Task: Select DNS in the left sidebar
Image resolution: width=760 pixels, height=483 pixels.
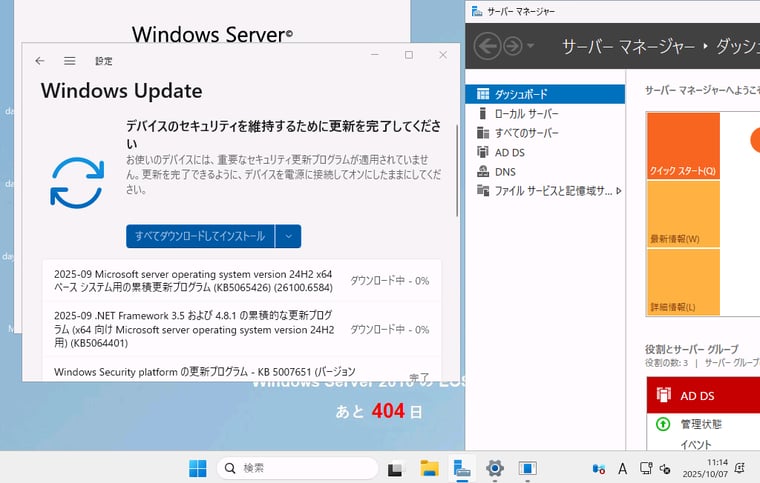Action: pyautogui.click(x=545, y=171)
